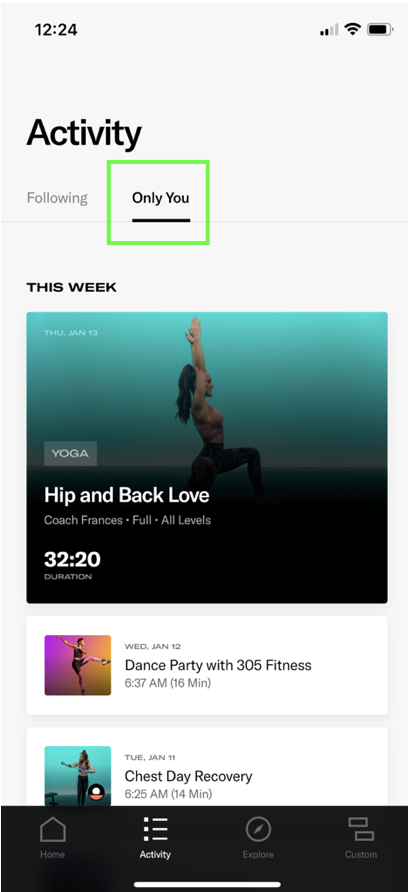The image size is (408, 892).
Task: Tap the Wi-Fi status icon
Action: coord(353,29)
